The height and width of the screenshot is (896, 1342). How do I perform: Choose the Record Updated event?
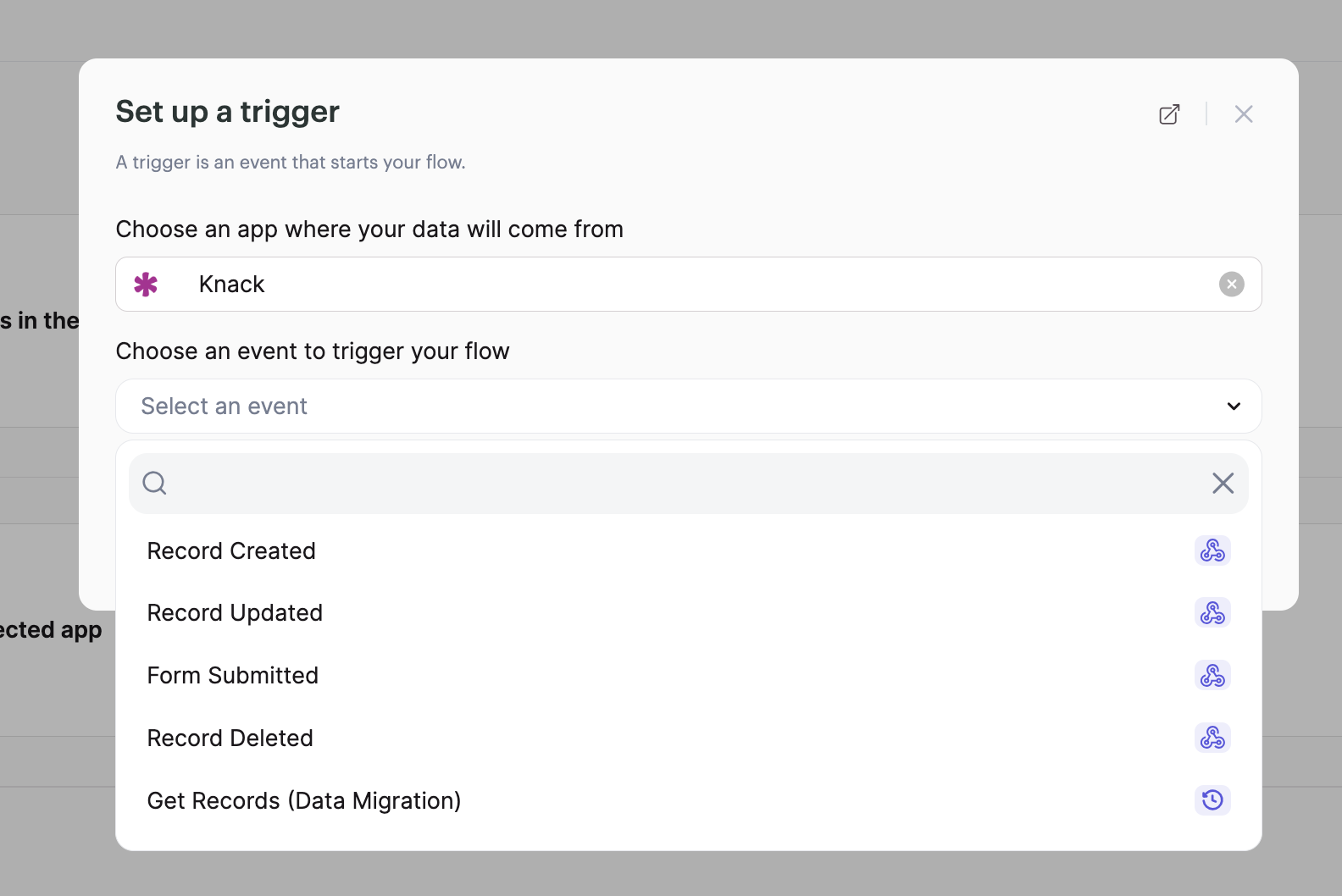click(x=235, y=613)
